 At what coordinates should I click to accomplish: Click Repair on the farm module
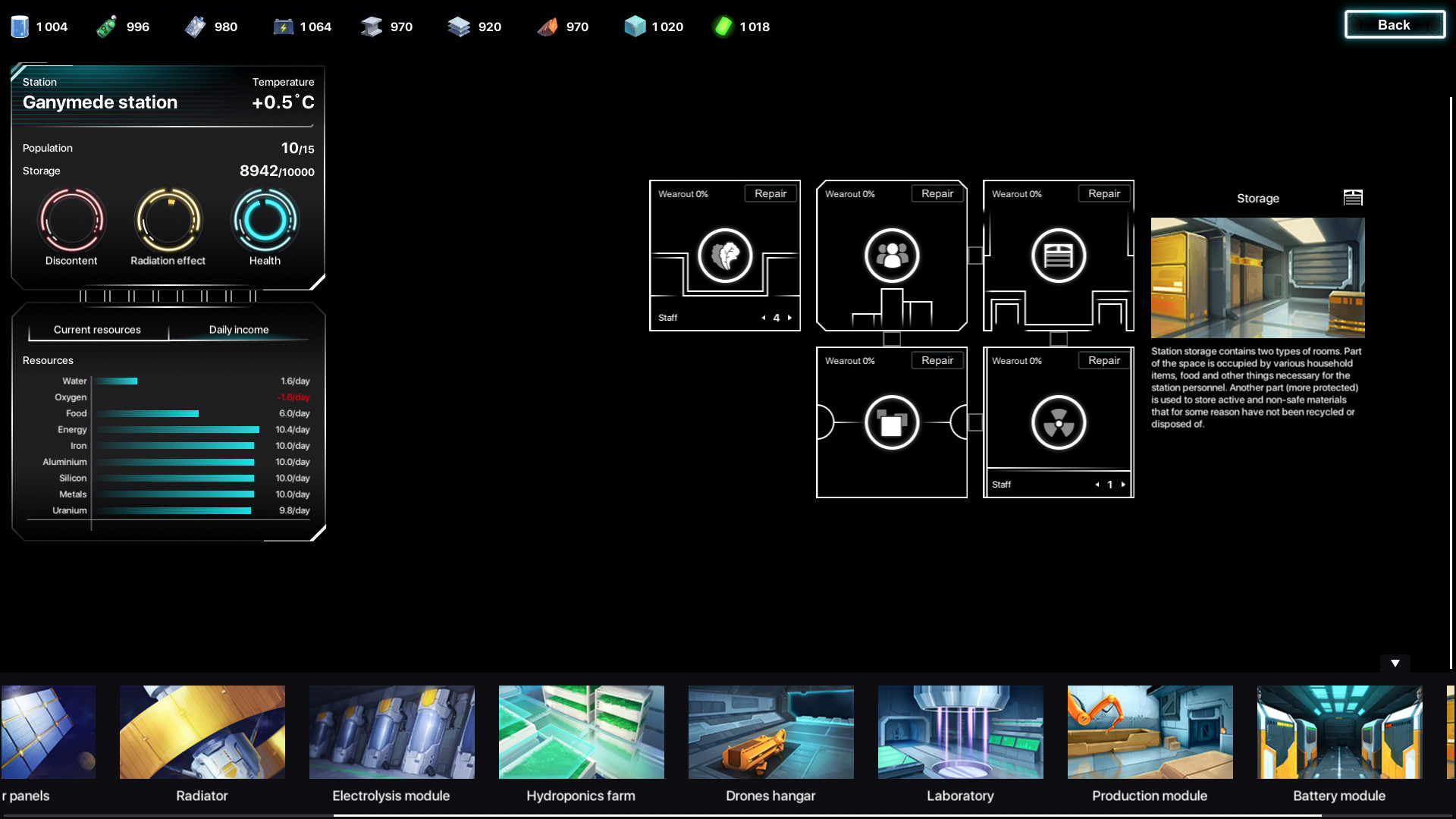[770, 193]
